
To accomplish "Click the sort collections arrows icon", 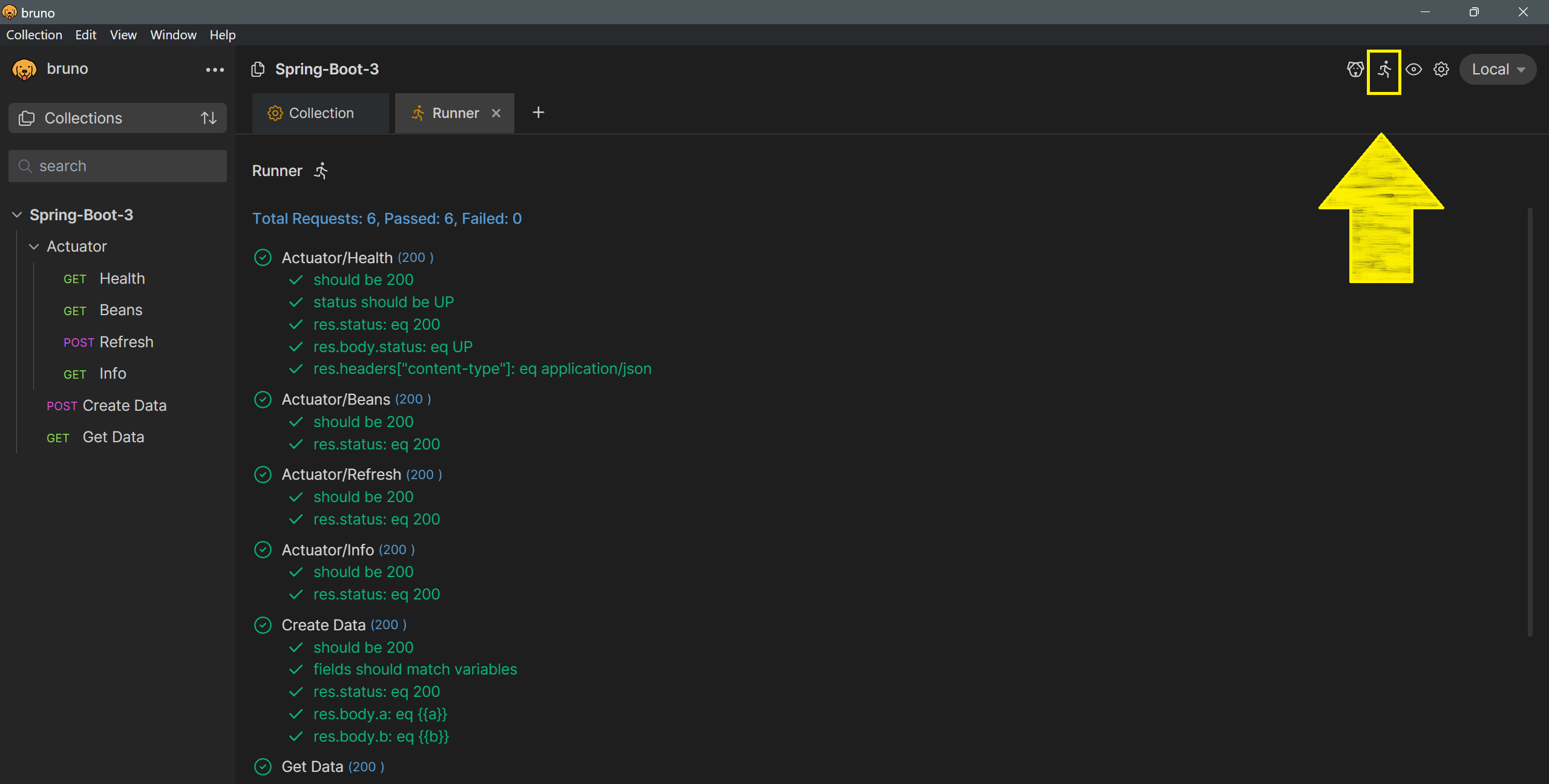I will pyautogui.click(x=209, y=118).
